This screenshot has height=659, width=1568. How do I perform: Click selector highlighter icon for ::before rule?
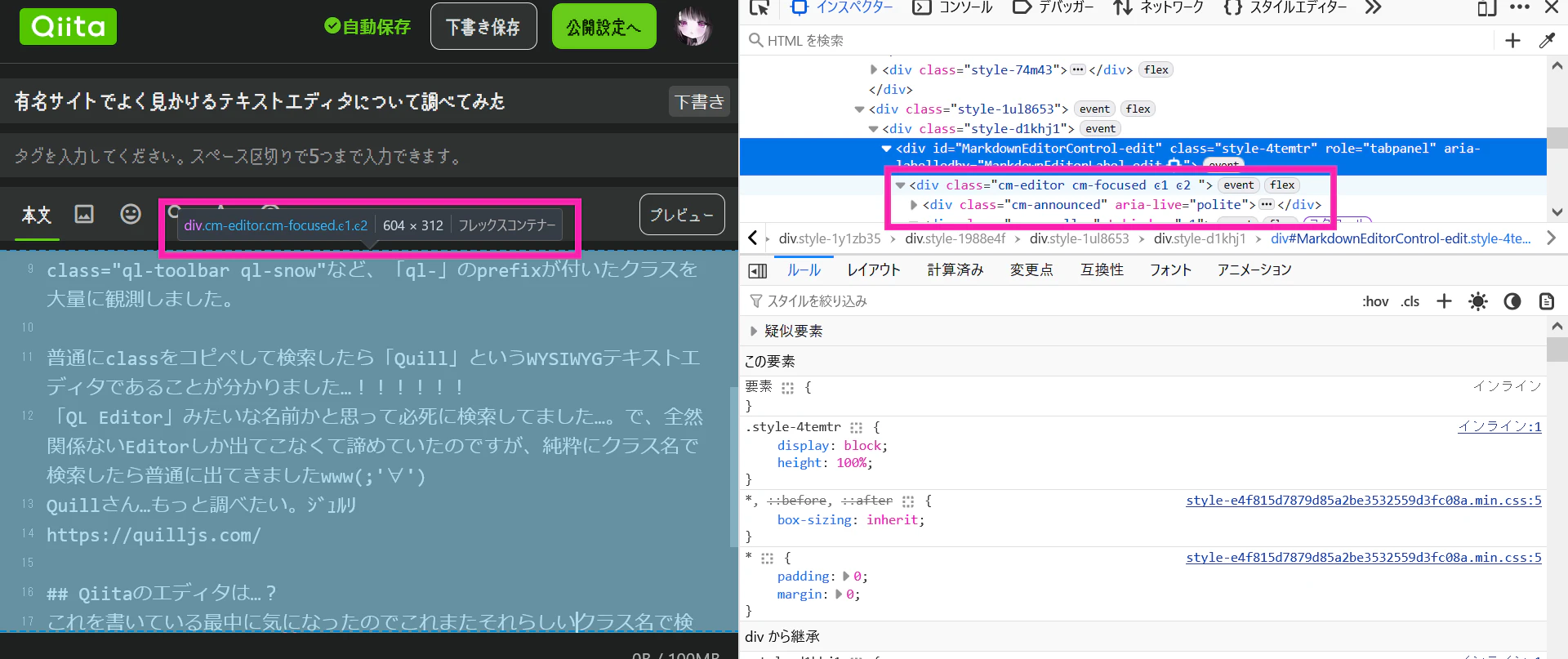(x=908, y=501)
